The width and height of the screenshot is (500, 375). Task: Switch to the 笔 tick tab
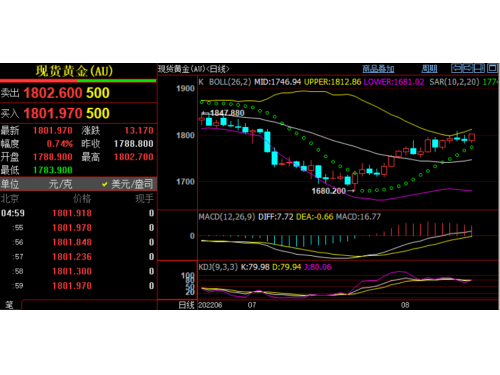10,305
